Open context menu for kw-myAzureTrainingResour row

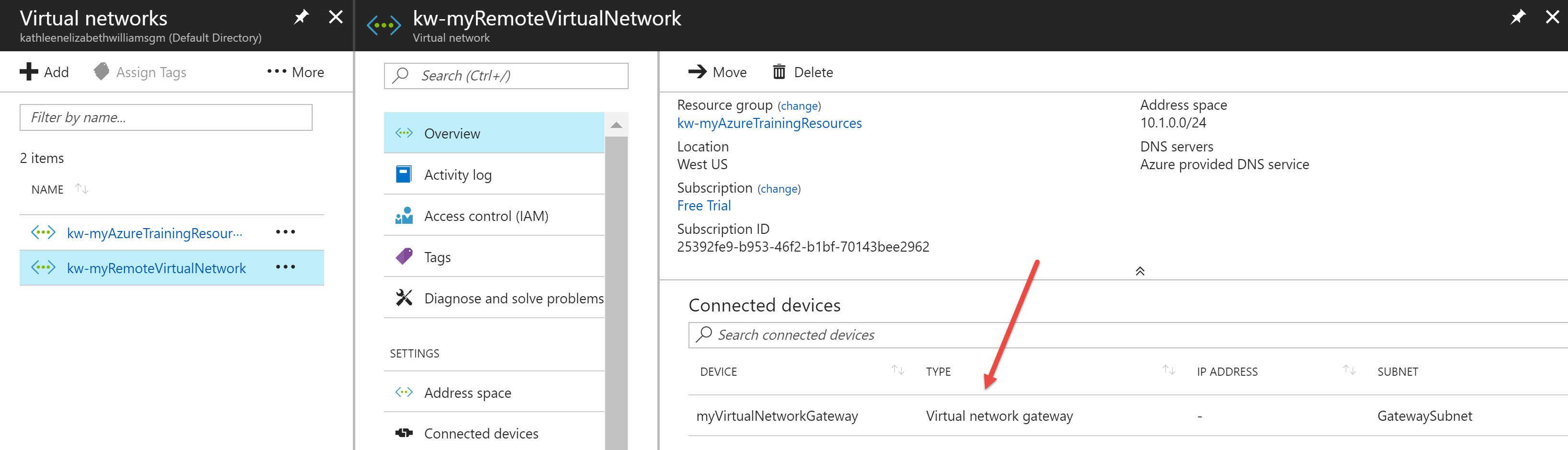point(285,232)
